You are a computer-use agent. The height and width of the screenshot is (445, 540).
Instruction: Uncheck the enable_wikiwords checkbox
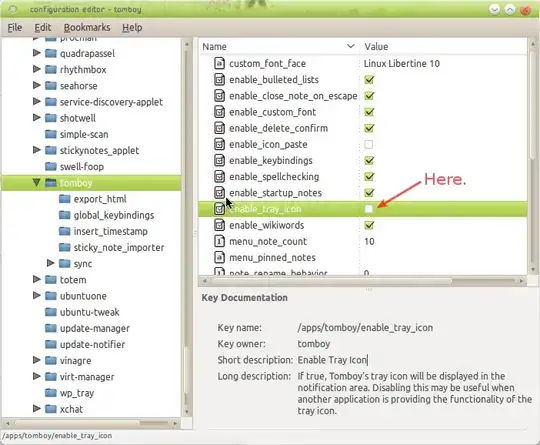(x=369, y=225)
